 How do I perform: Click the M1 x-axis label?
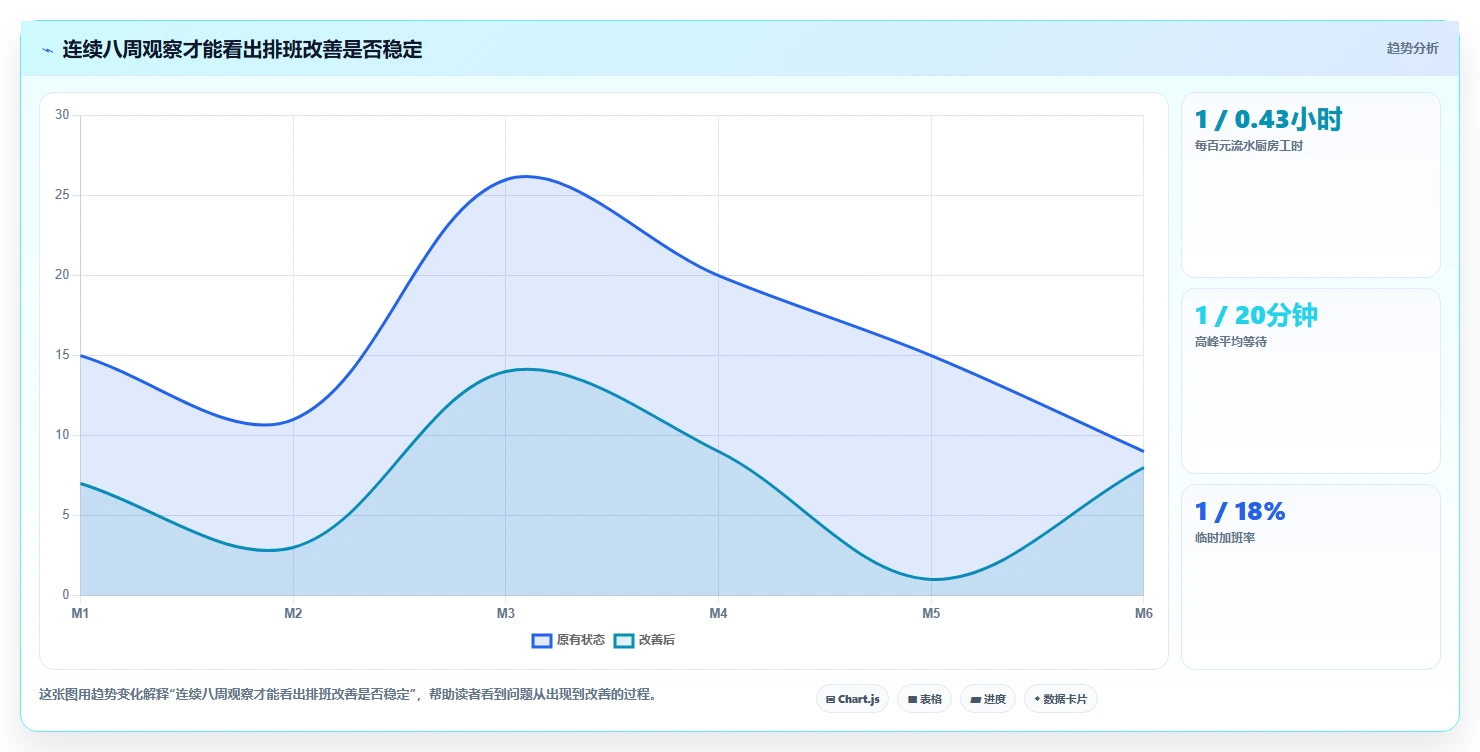80,614
